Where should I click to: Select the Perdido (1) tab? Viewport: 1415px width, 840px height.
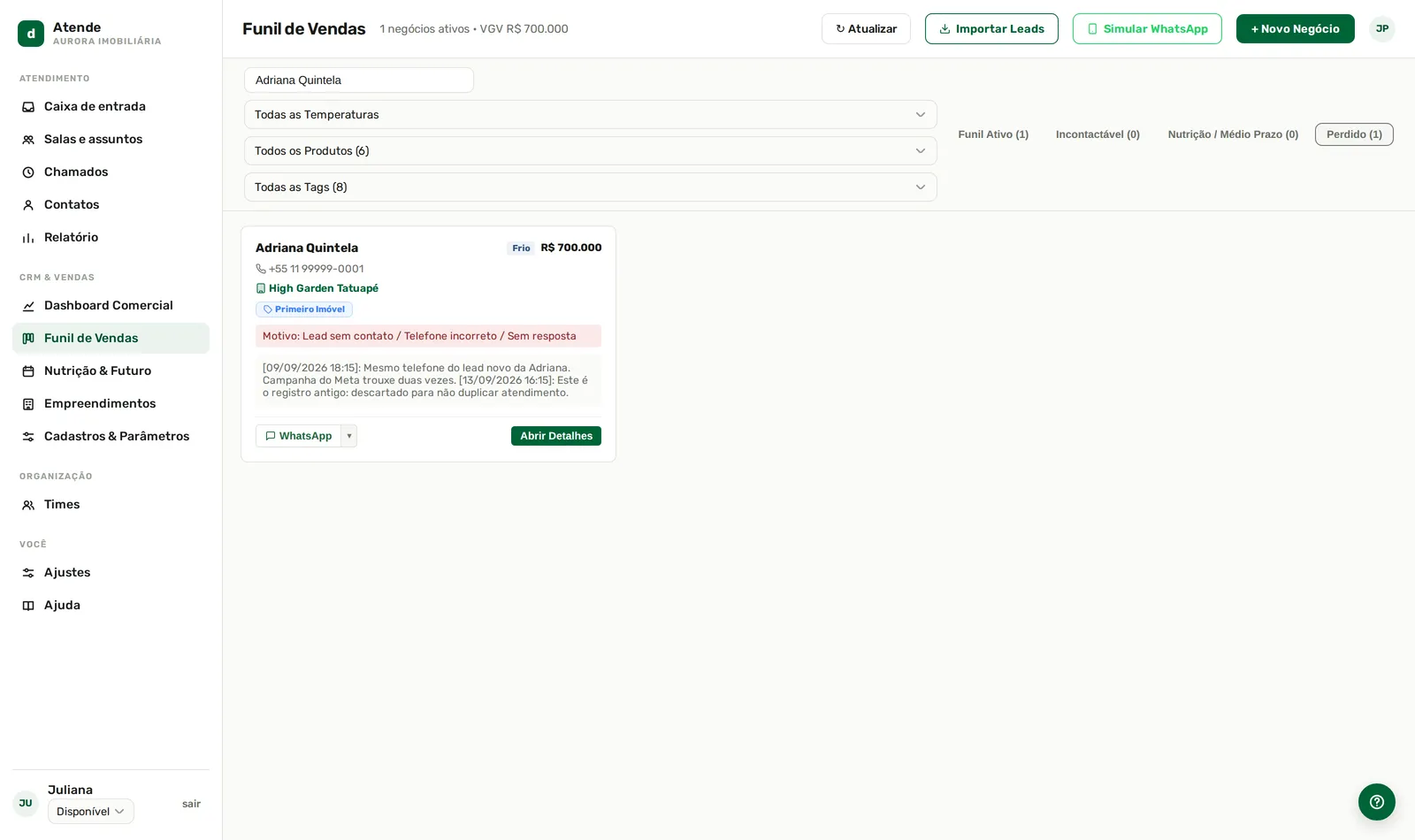(x=1354, y=134)
